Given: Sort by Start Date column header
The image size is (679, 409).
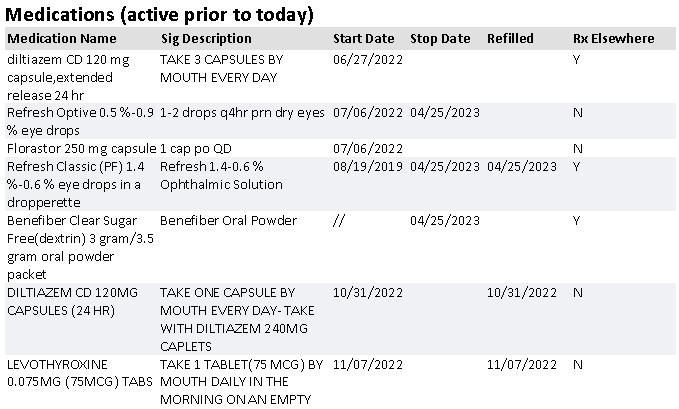Looking at the screenshot, I should [363, 38].
